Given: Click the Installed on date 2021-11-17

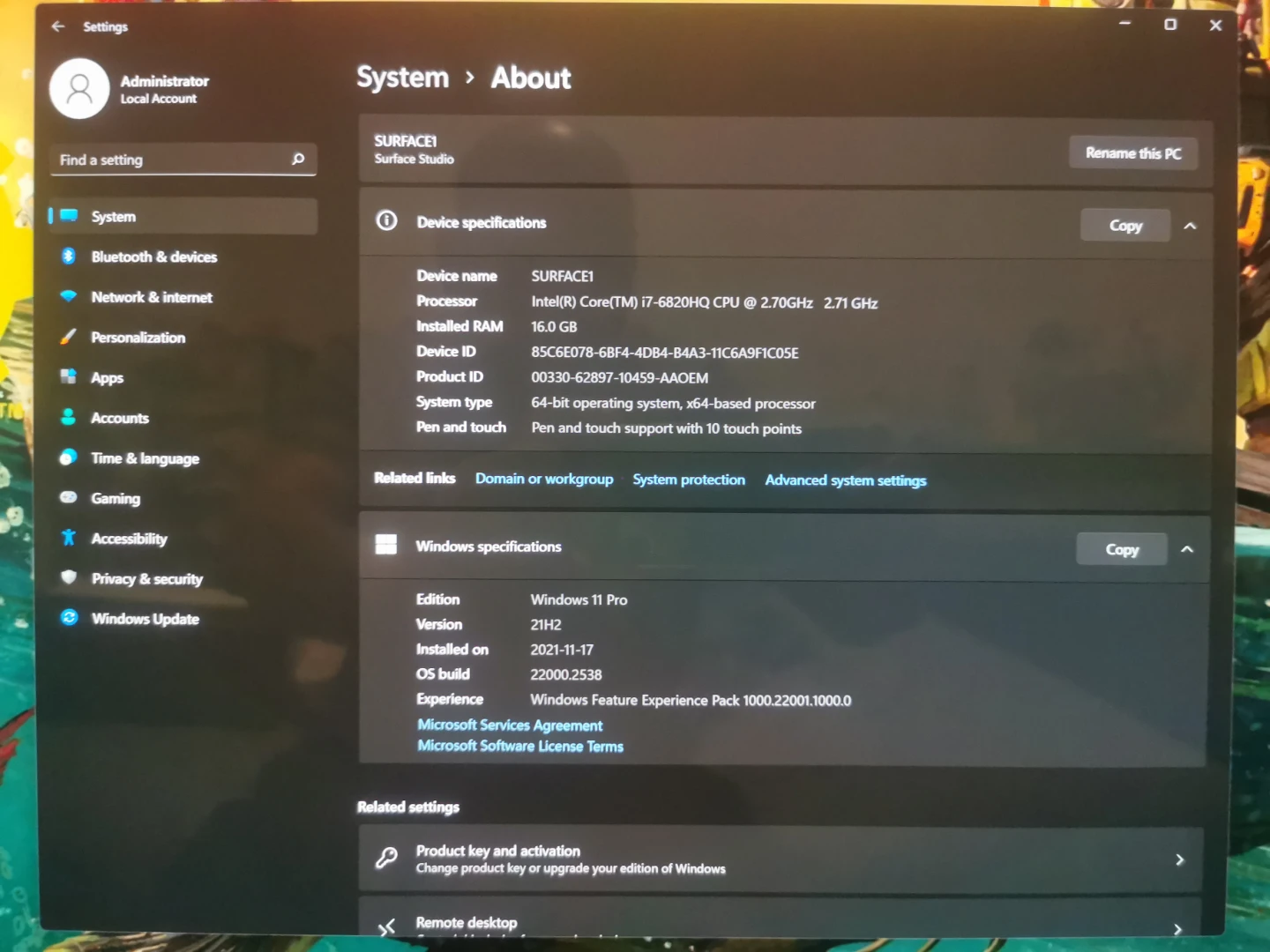Looking at the screenshot, I should pyautogui.click(x=562, y=650).
